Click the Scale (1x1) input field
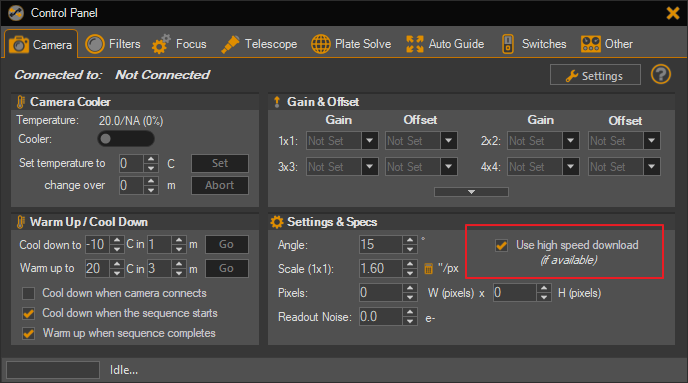Screen dimensions: 688x383 click(380, 268)
